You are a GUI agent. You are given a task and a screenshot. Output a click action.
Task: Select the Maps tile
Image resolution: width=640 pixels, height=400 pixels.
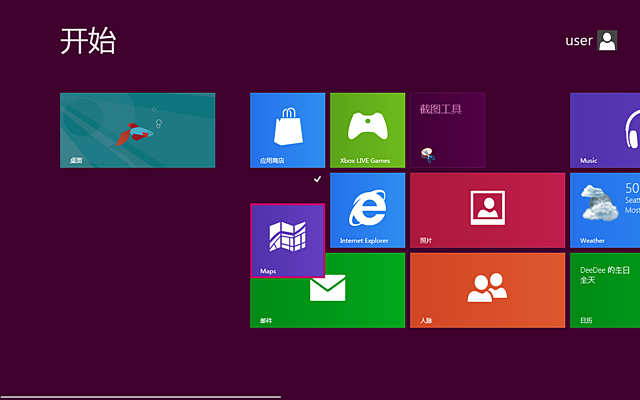click(x=287, y=241)
